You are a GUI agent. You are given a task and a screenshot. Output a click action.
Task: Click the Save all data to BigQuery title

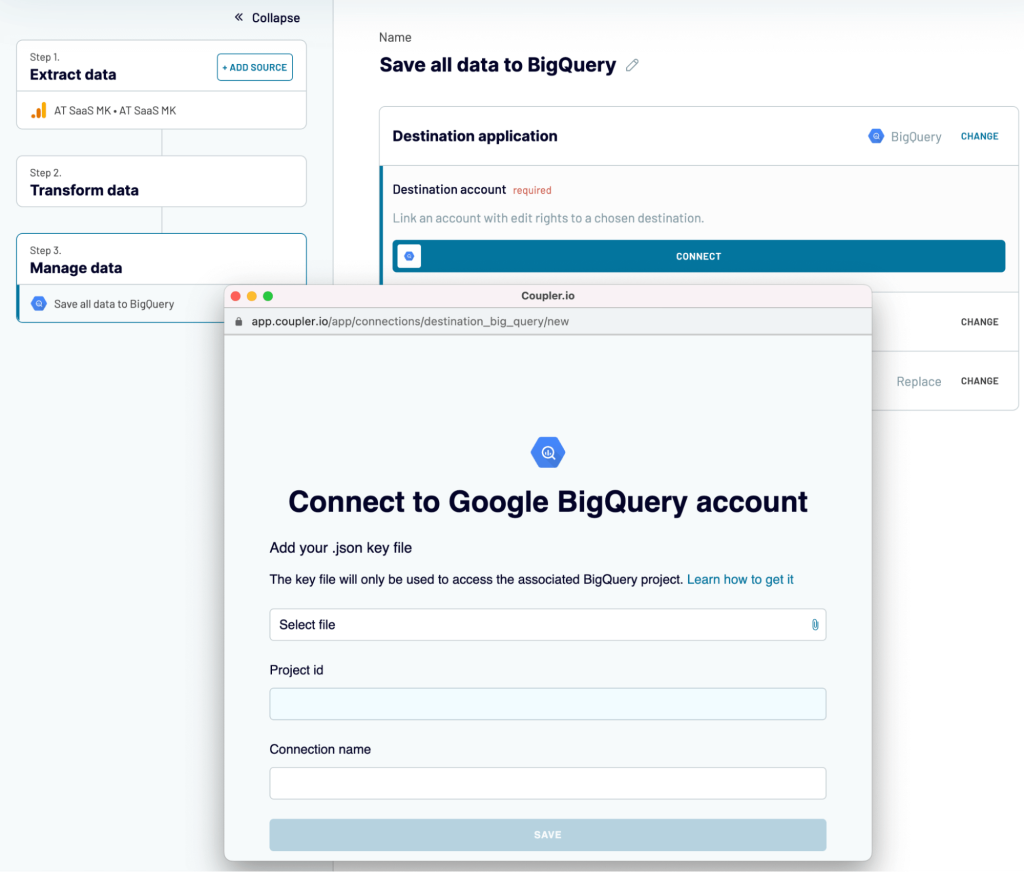point(498,65)
